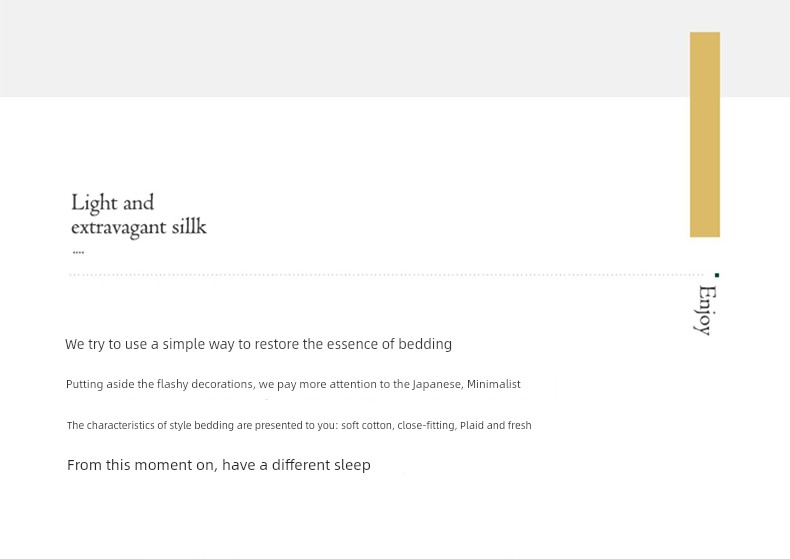Click the vertical 'Enjoy' text
This screenshot has width=790, height=559.
(706, 310)
